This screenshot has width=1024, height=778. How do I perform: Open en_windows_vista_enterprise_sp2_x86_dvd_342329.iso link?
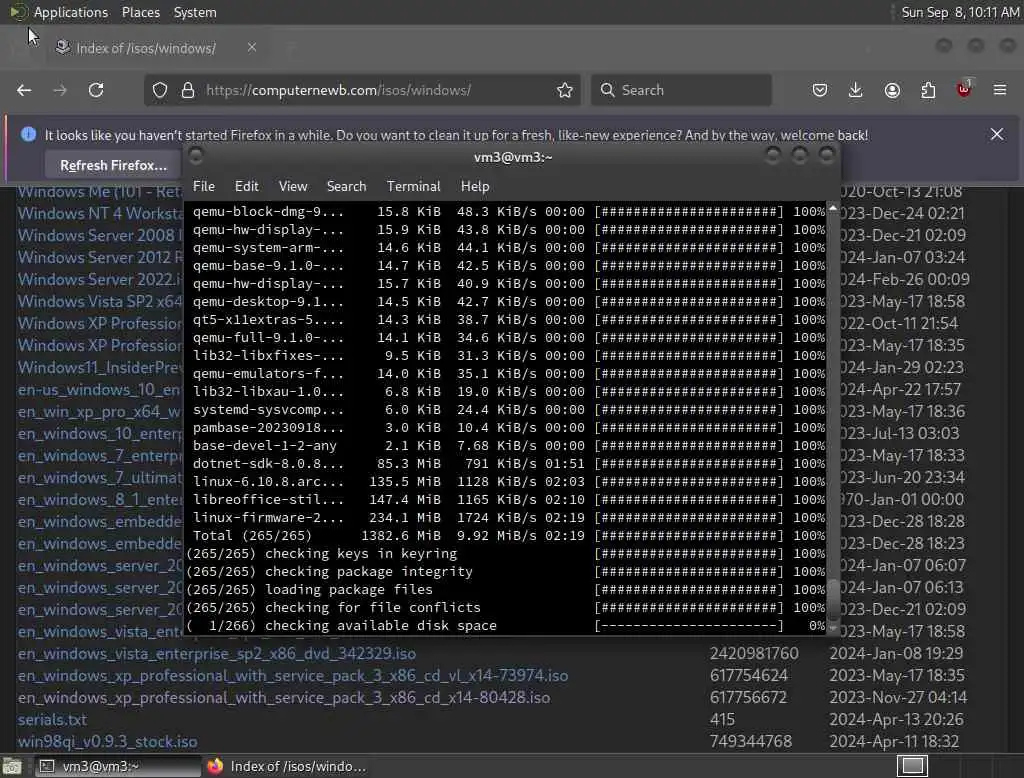click(x=217, y=653)
